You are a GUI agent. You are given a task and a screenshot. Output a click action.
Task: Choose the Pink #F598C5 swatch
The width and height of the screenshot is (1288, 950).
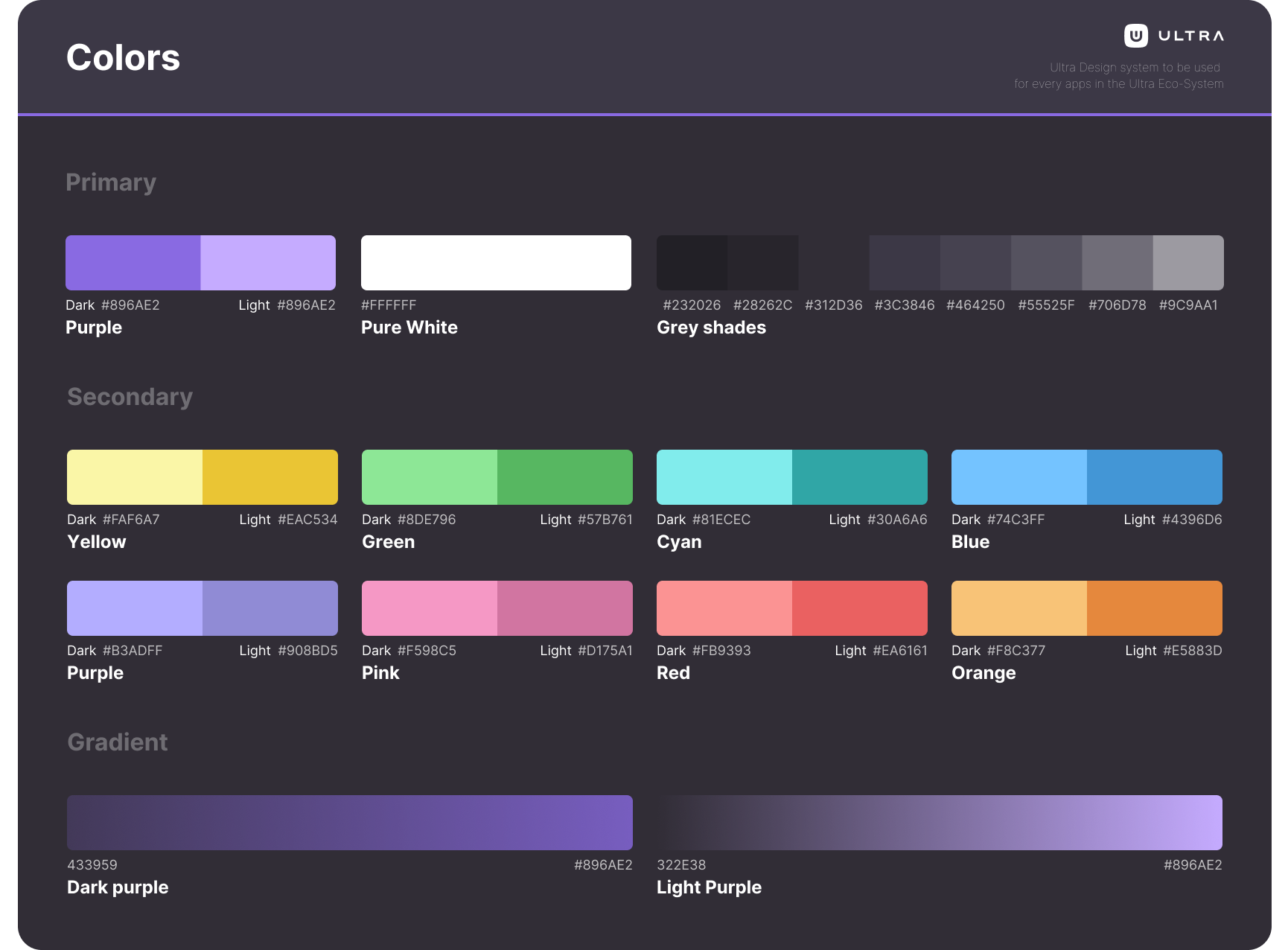(430, 608)
